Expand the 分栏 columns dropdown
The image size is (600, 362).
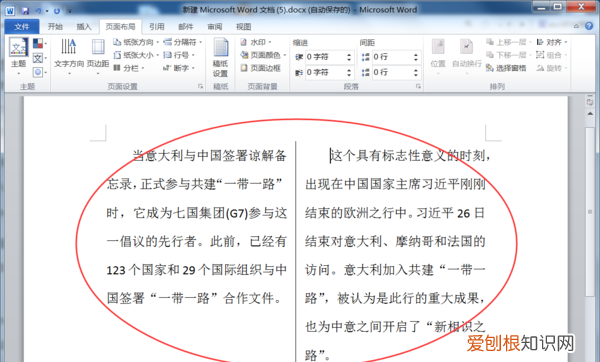(129, 68)
